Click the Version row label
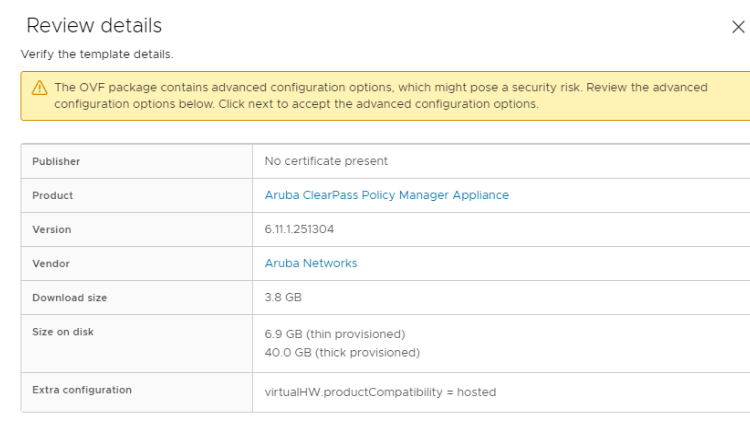This screenshot has width=750, height=425. pyautogui.click(x=52, y=229)
